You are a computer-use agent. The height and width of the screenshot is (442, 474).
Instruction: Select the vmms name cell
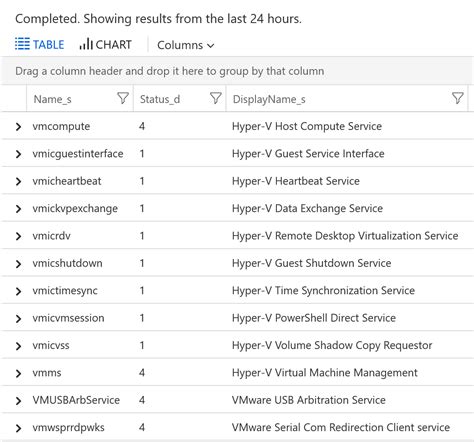pyautogui.click(x=47, y=373)
